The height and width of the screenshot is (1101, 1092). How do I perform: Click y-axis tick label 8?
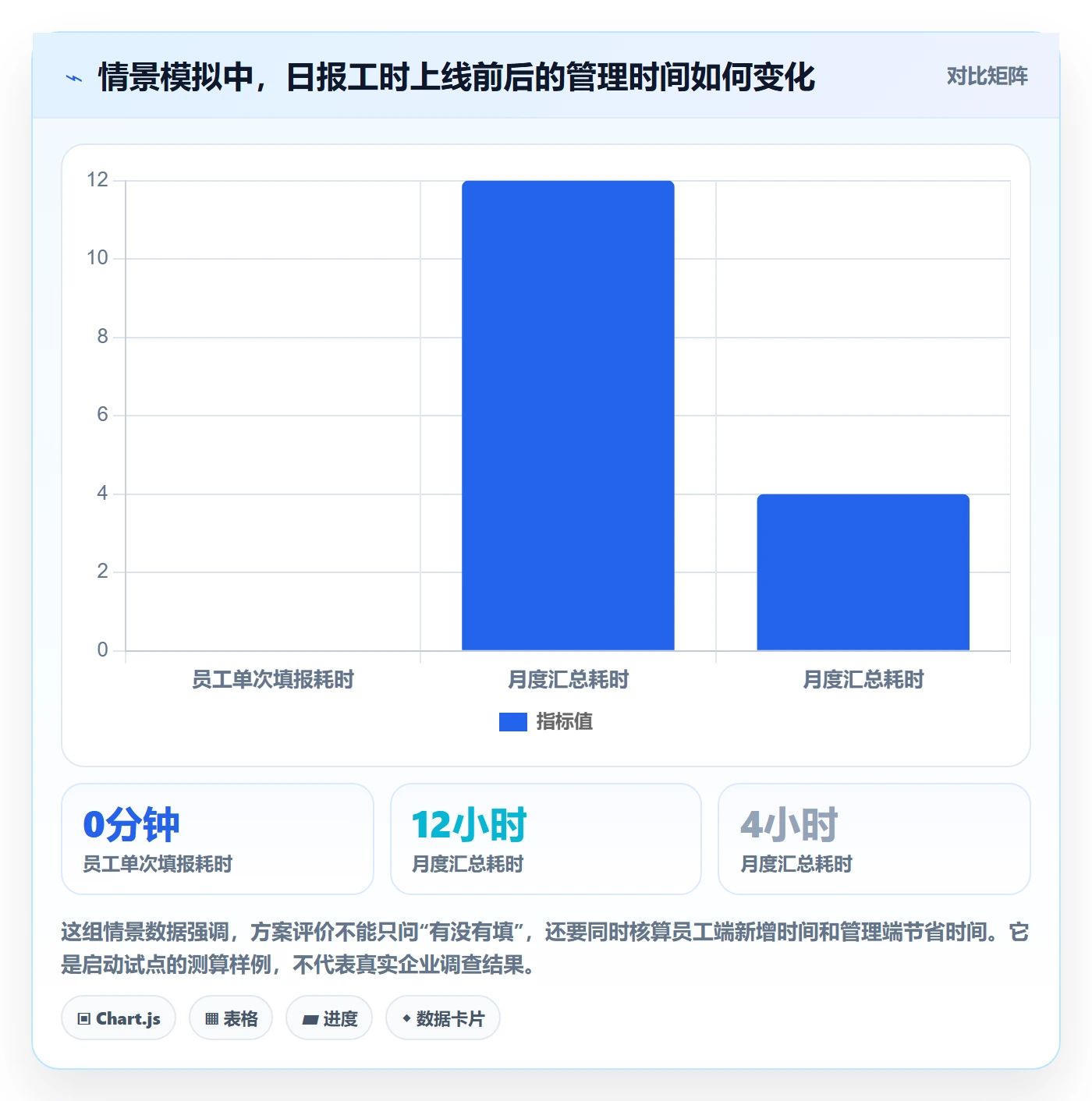coord(102,337)
